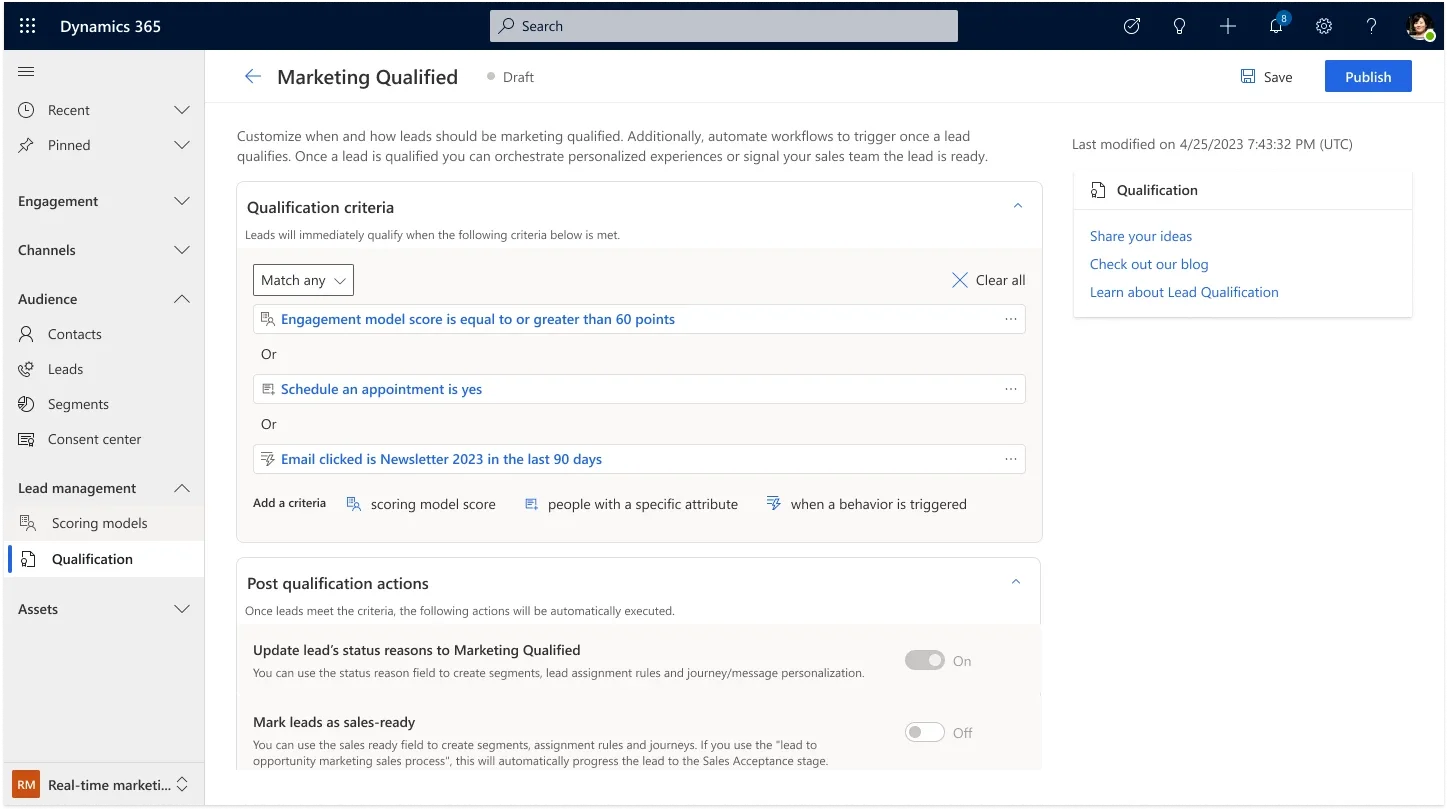The height and width of the screenshot is (811, 1448).
Task: Collapse the Post qualification actions section
Action: pos(1016,582)
